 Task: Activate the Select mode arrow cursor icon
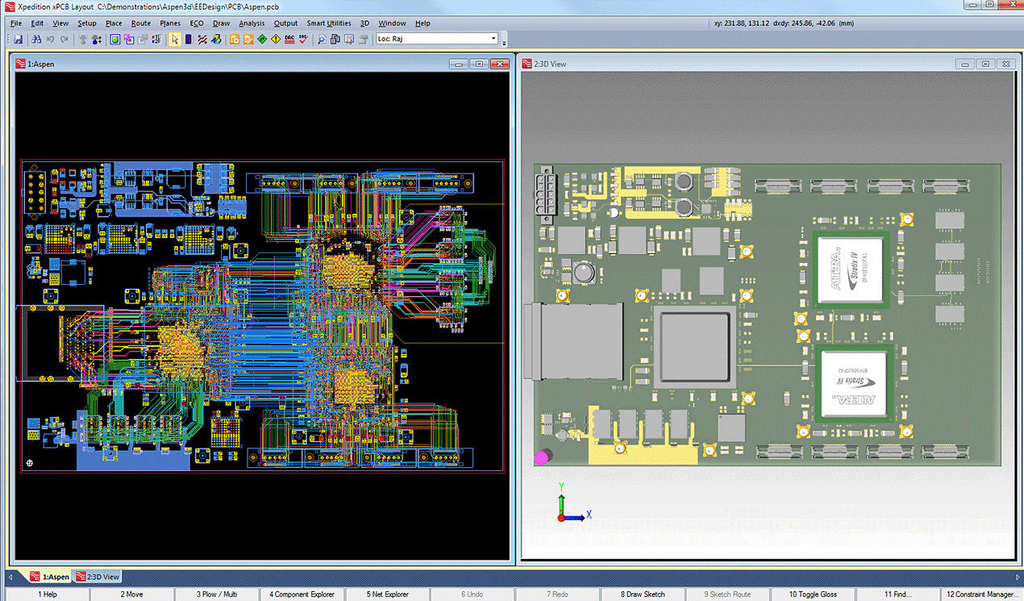coord(174,39)
